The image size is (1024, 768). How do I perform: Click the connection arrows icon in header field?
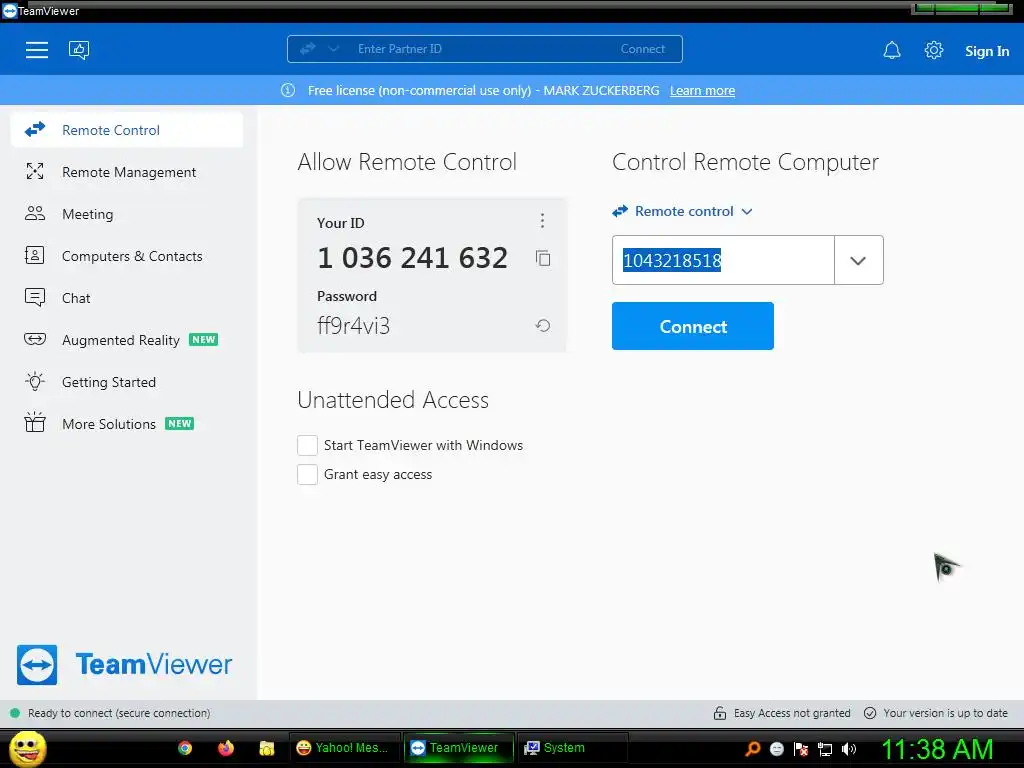tap(308, 48)
